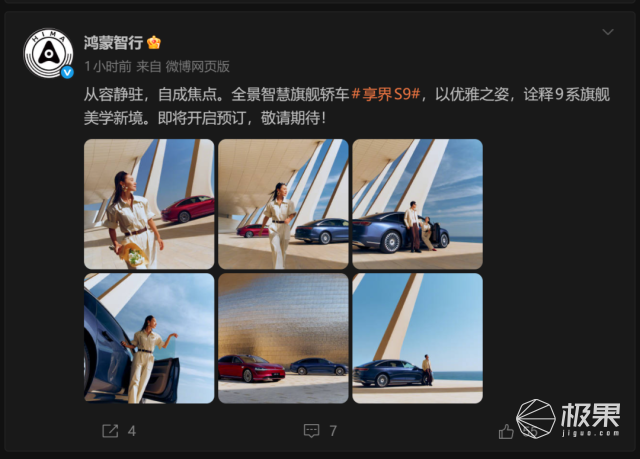
Task: Click the 微博网页版 source link
Action: click(198, 67)
